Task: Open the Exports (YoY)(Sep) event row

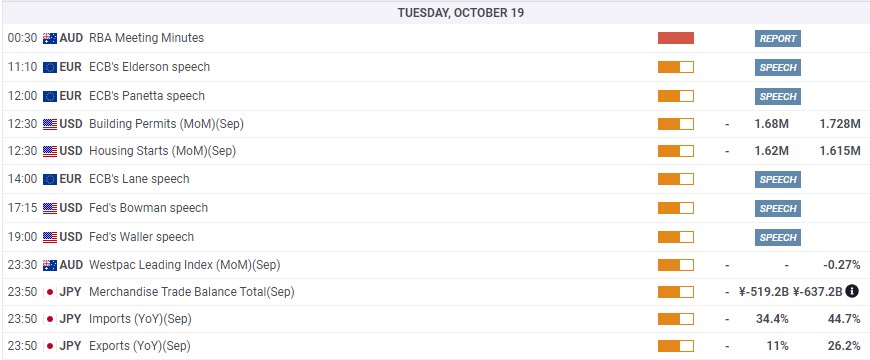Action: [x=435, y=346]
